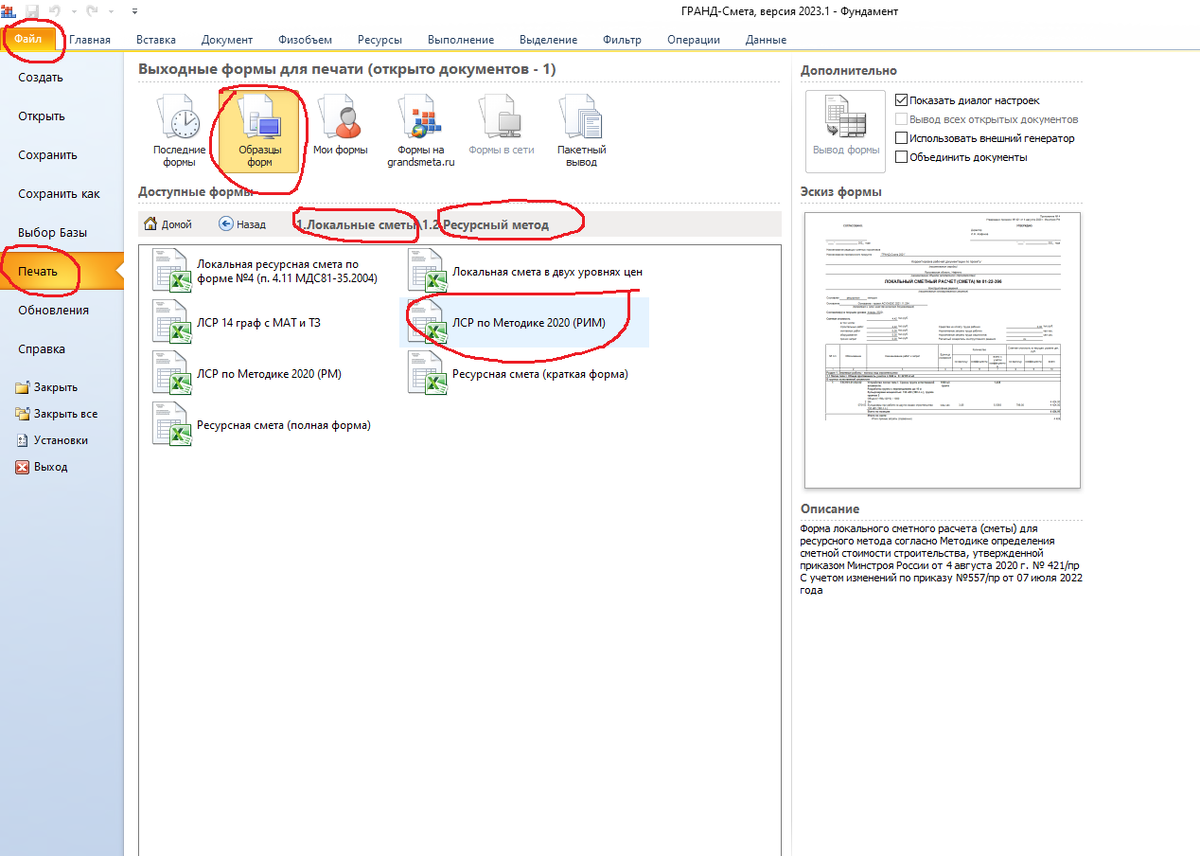
Task: Switch to the Физобъем tab
Action: coord(305,40)
